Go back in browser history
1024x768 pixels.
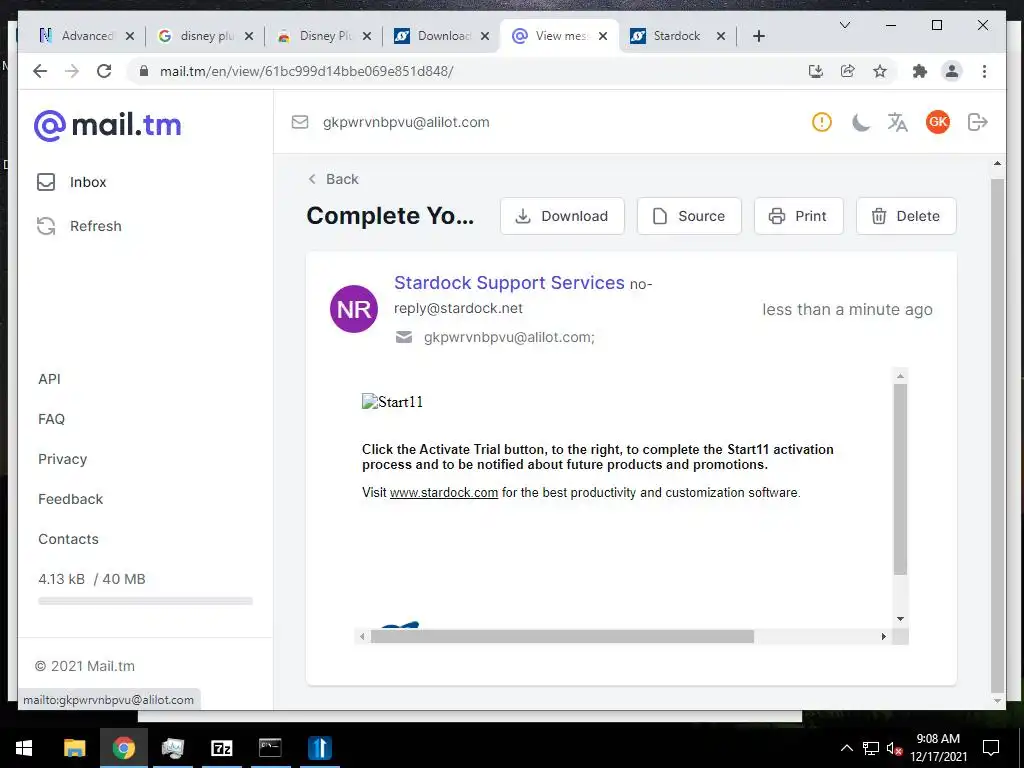(40, 71)
